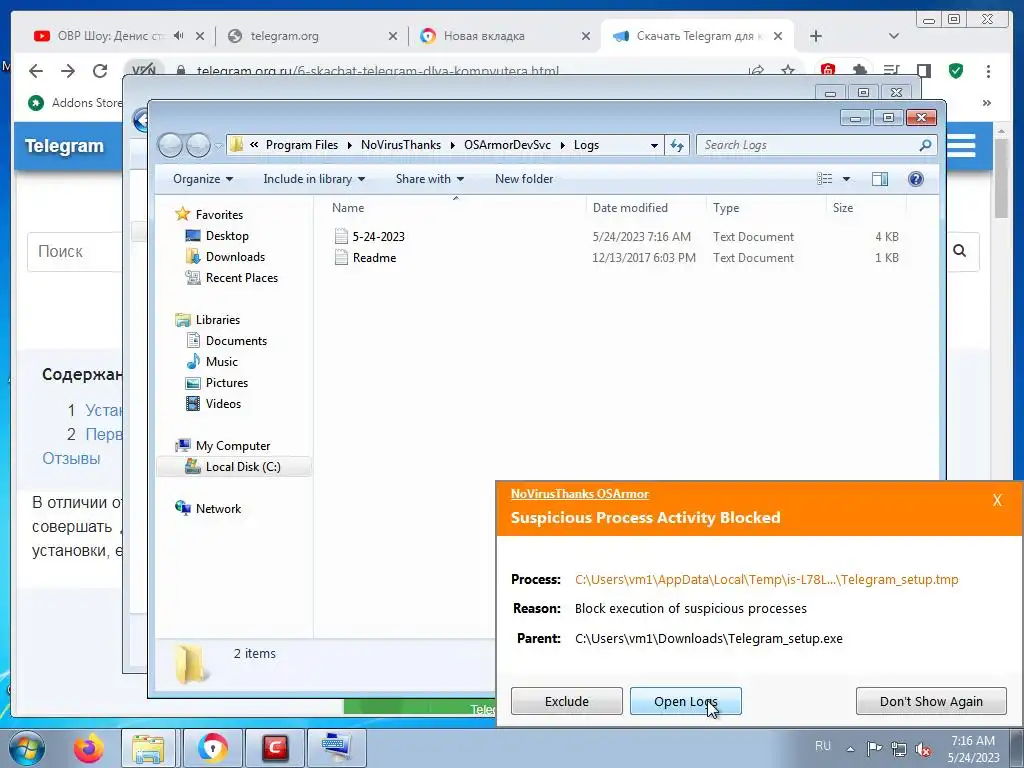This screenshot has height=768, width=1024.
Task: Click magnifier icon in Search Logs box
Action: tap(925, 145)
